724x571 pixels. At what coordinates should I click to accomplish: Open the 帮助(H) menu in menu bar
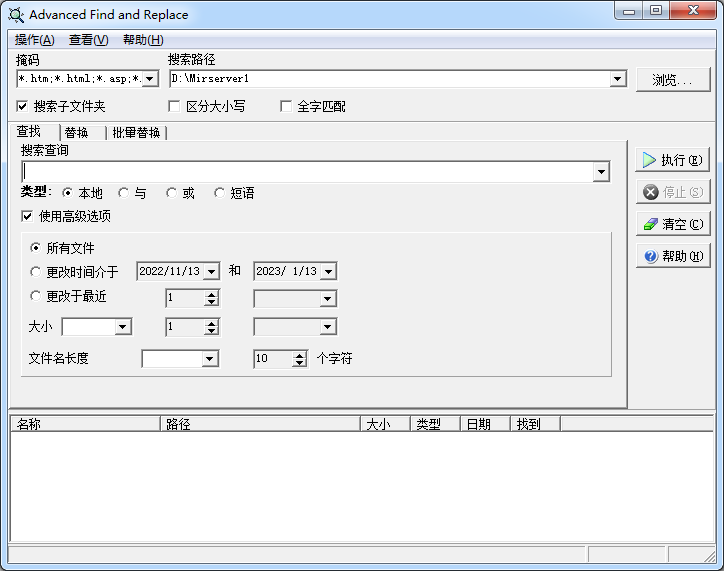(x=143, y=40)
